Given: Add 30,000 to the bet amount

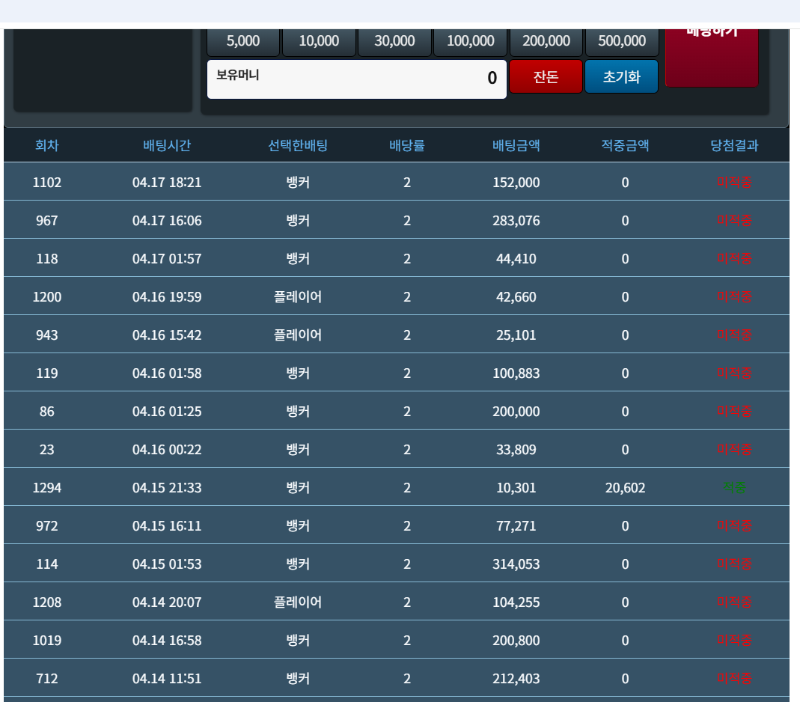Looking at the screenshot, I should point(395,41).
